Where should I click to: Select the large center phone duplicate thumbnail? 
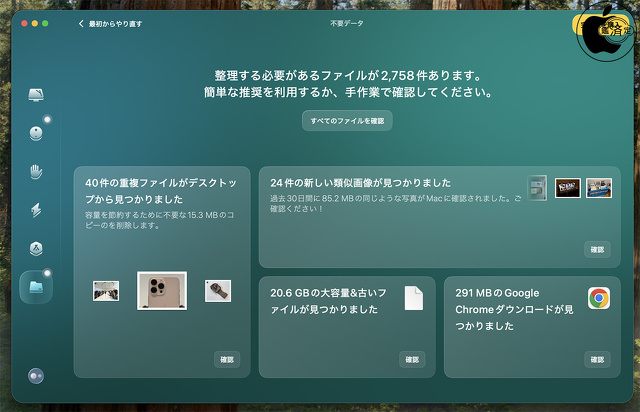point(162,290)
